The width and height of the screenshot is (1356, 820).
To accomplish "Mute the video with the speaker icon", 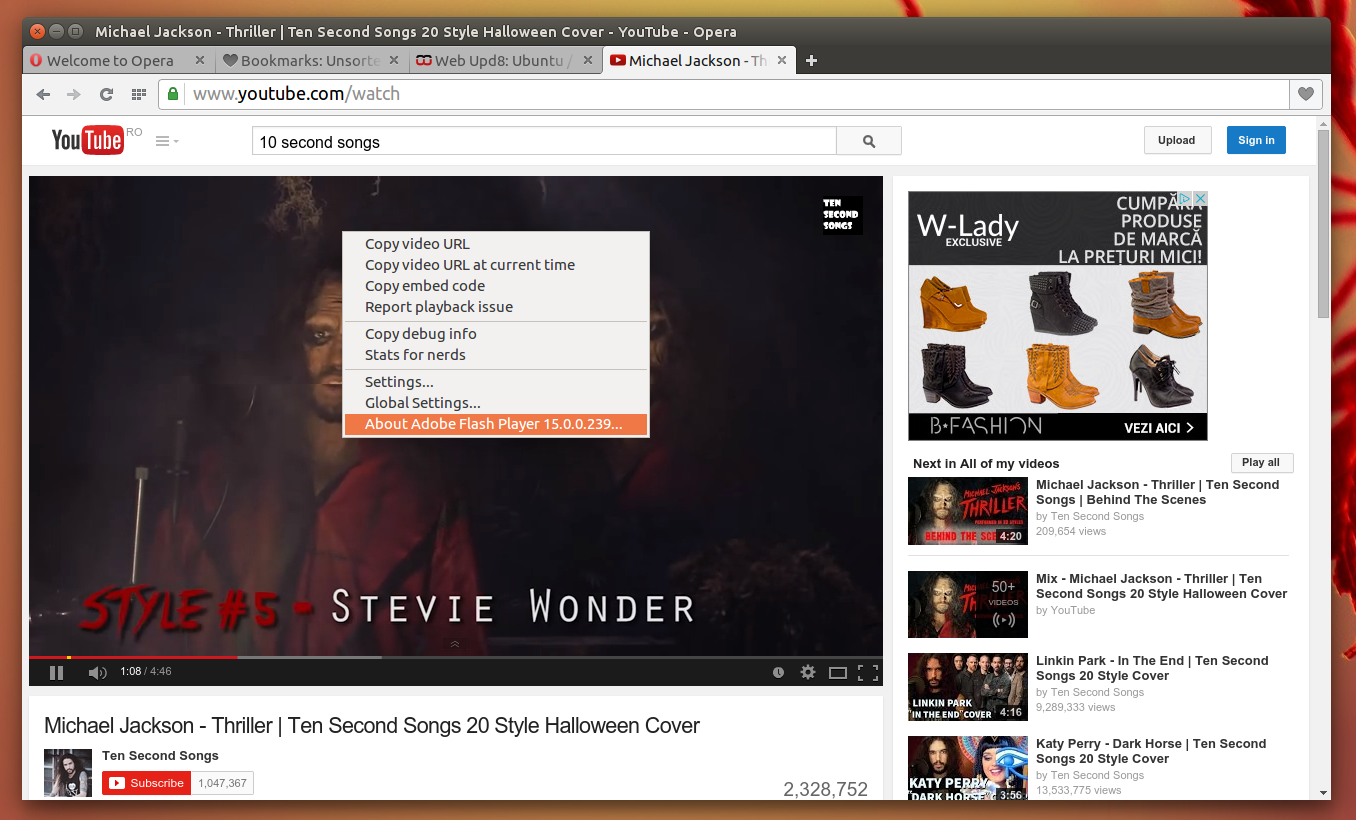I will click(x=97, y=673).
